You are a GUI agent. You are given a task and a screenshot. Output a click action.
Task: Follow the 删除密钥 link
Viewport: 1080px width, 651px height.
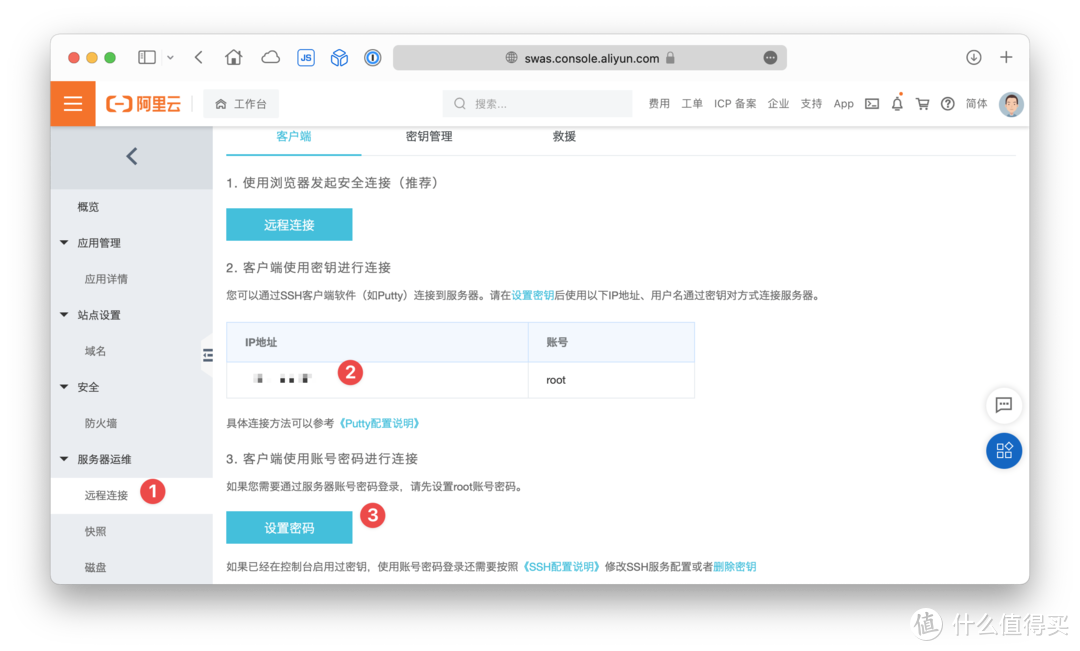734,566
